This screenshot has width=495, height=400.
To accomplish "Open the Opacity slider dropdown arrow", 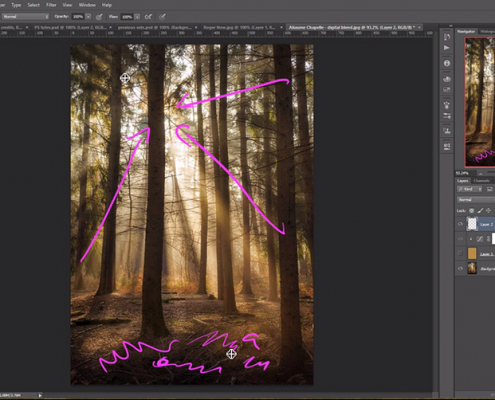I will (x=88, y=17).
